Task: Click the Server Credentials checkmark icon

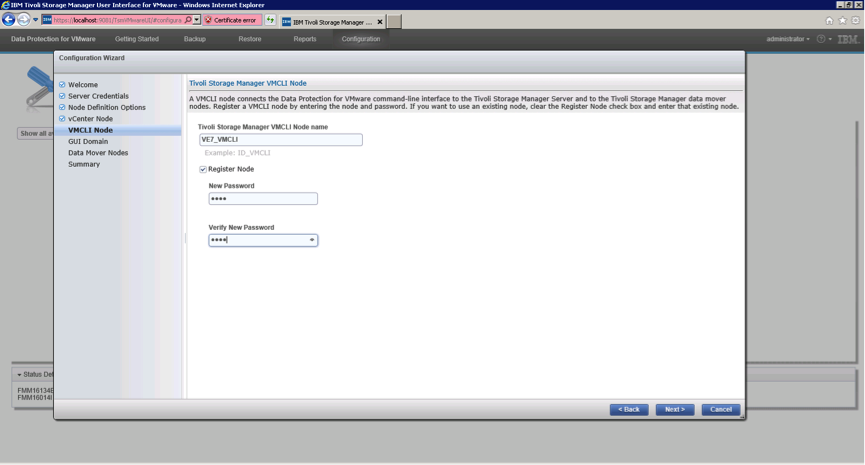Action: pyautogui.click(x=62, y=96)
